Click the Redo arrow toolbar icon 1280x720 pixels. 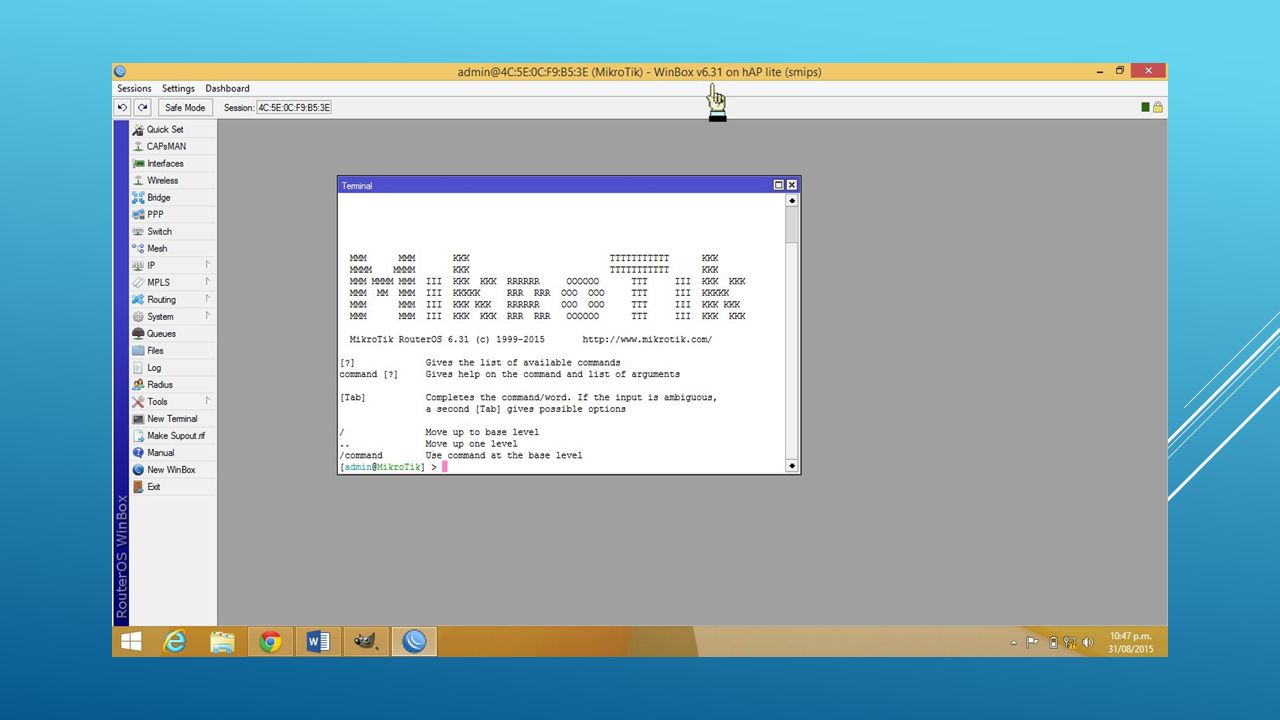tap(142, 107)
